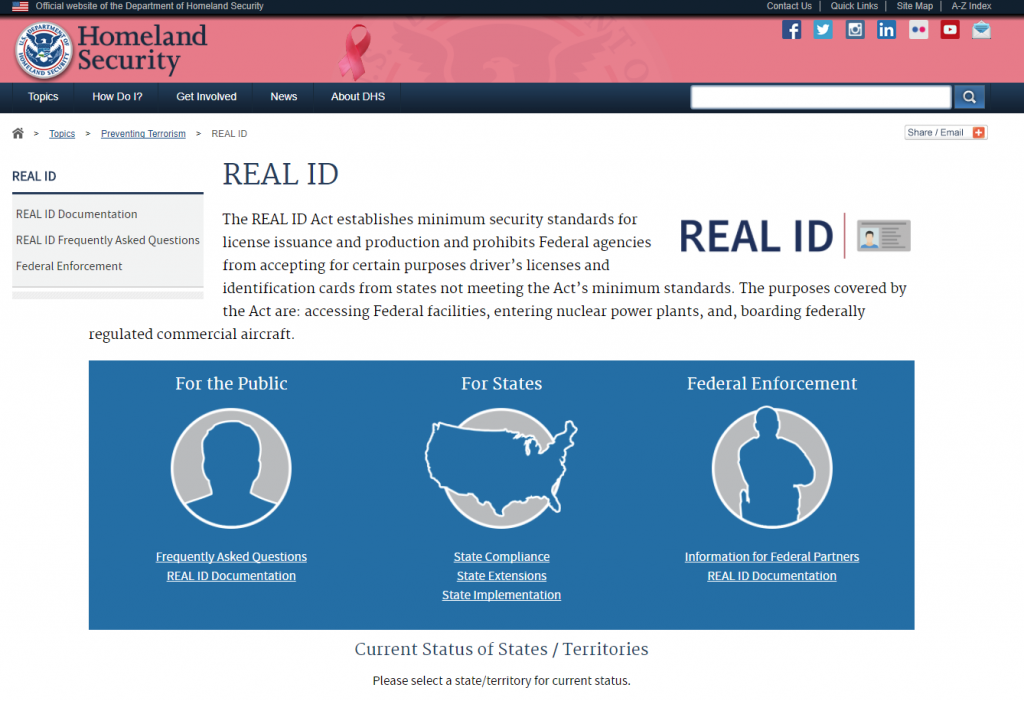The image size is (1024, 701).
Task: Open the Site Map link
Action: point(914,6)
